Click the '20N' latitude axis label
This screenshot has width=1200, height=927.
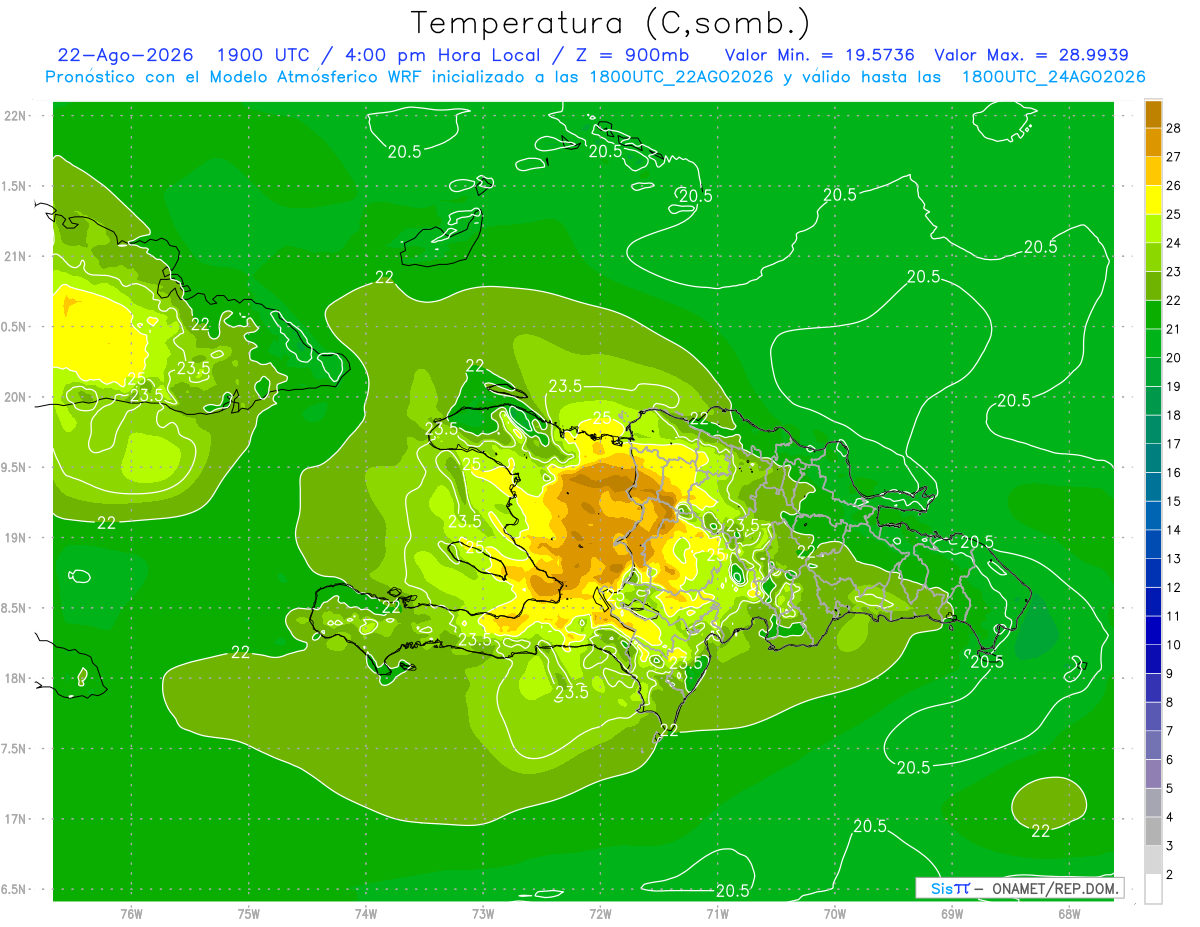pyautogui.click(x=15, y=397)
